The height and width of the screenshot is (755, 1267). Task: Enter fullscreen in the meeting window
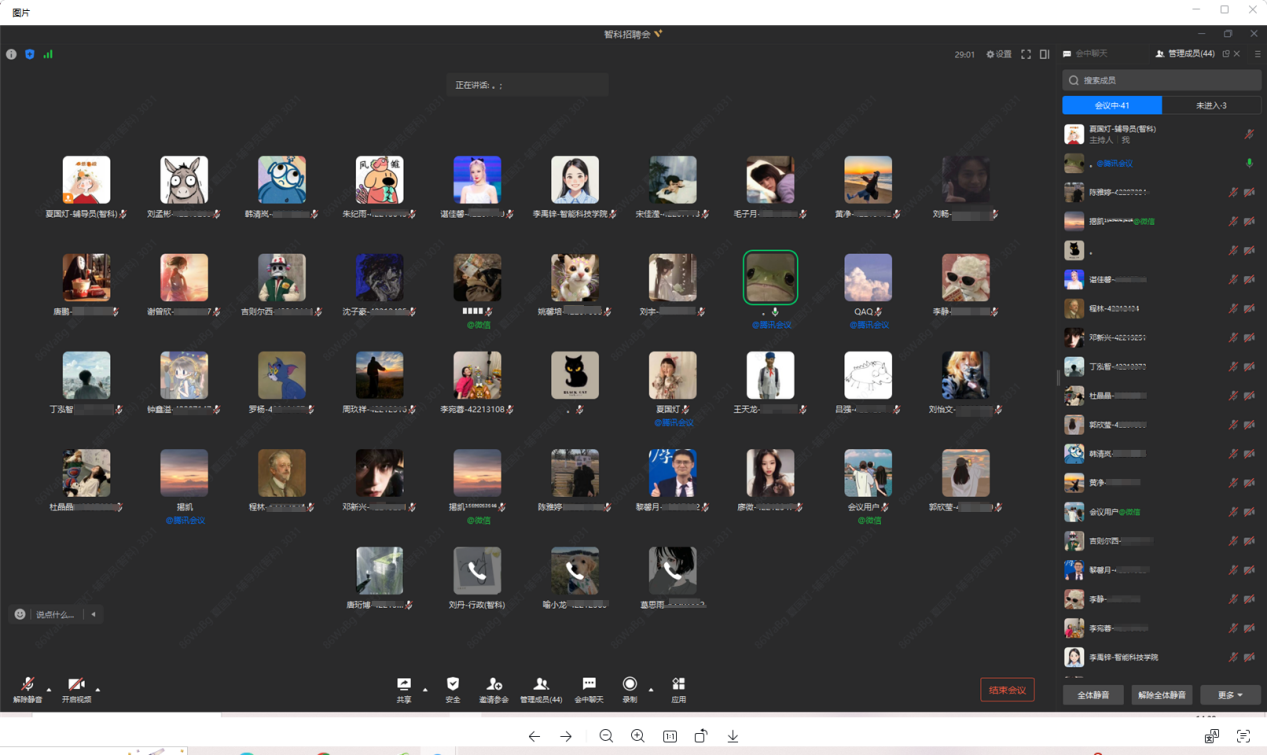[1026, 54]
